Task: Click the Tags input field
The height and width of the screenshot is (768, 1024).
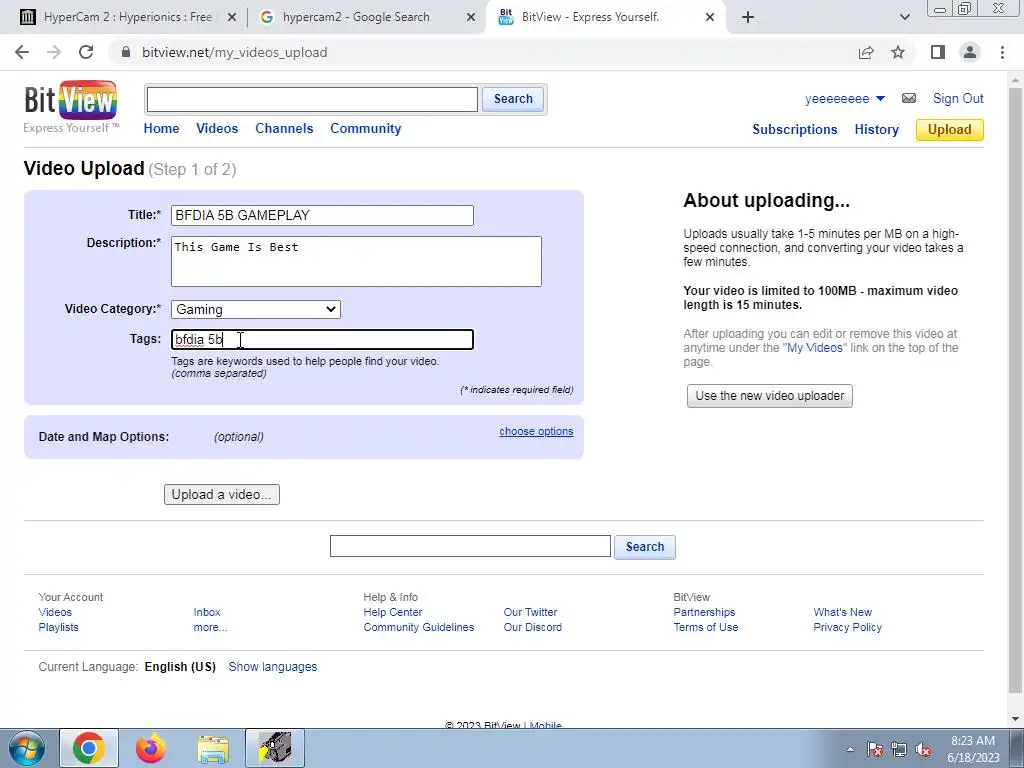Action: pyautogui.click(x=322, y=340)
